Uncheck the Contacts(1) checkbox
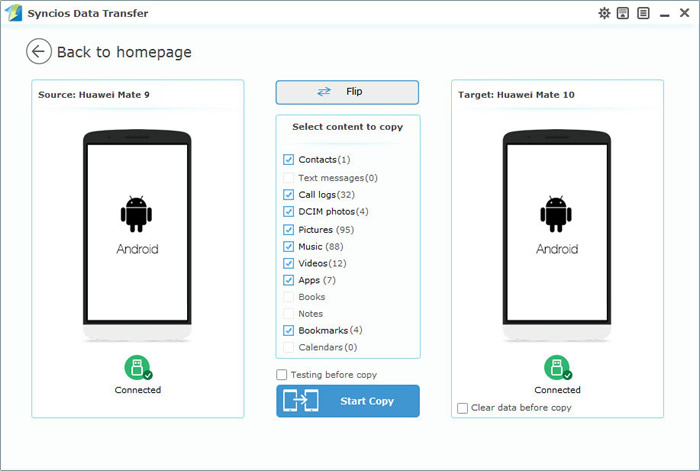Image resolution: width=700 pixels, height=471 pixels. (x=288, y=159)
